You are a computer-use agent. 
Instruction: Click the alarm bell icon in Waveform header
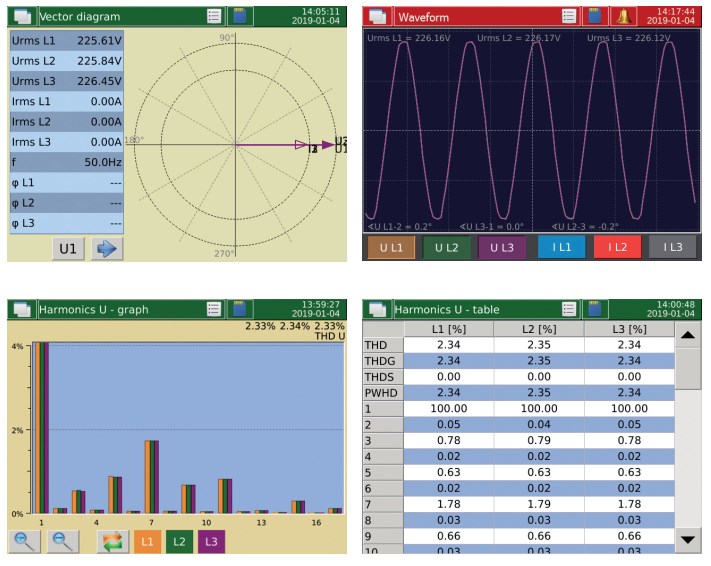[623, 16]
